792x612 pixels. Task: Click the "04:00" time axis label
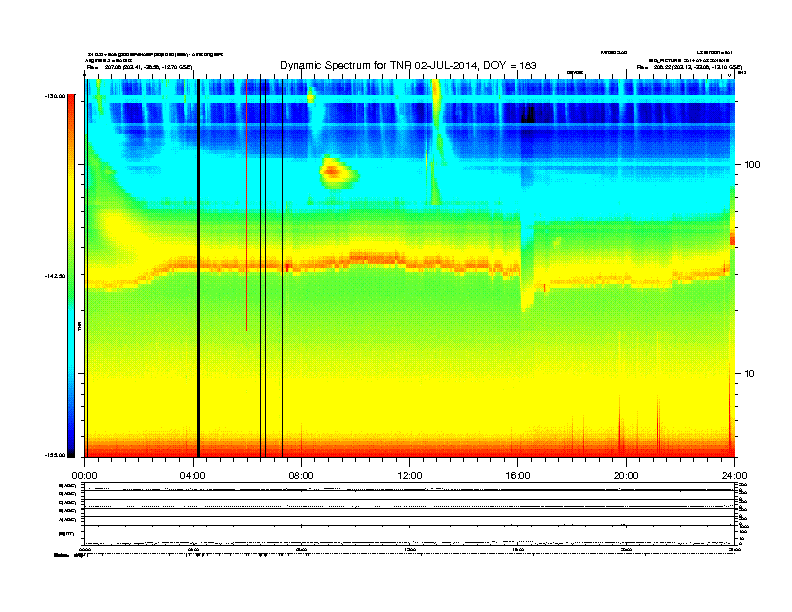pyautogui.click(x=192, y=476)
